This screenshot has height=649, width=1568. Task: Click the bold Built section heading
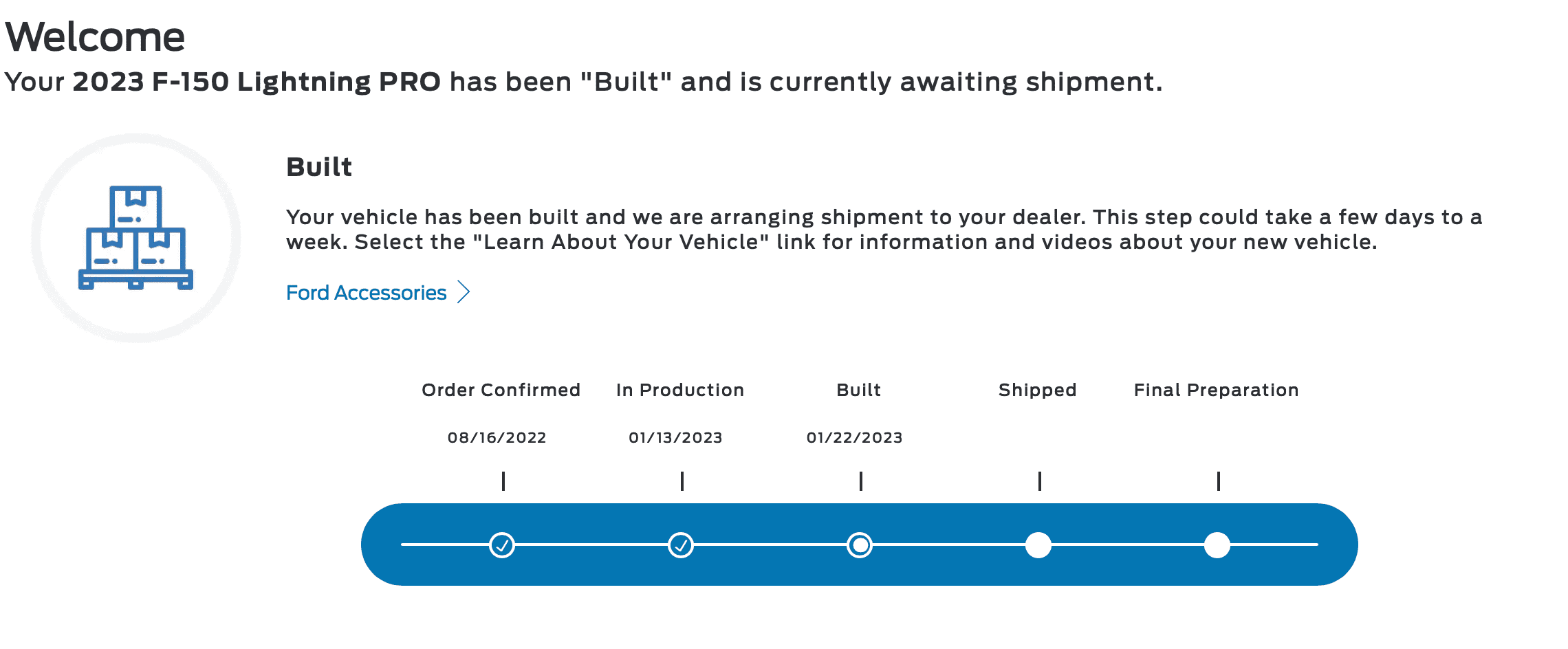(319, 167)
